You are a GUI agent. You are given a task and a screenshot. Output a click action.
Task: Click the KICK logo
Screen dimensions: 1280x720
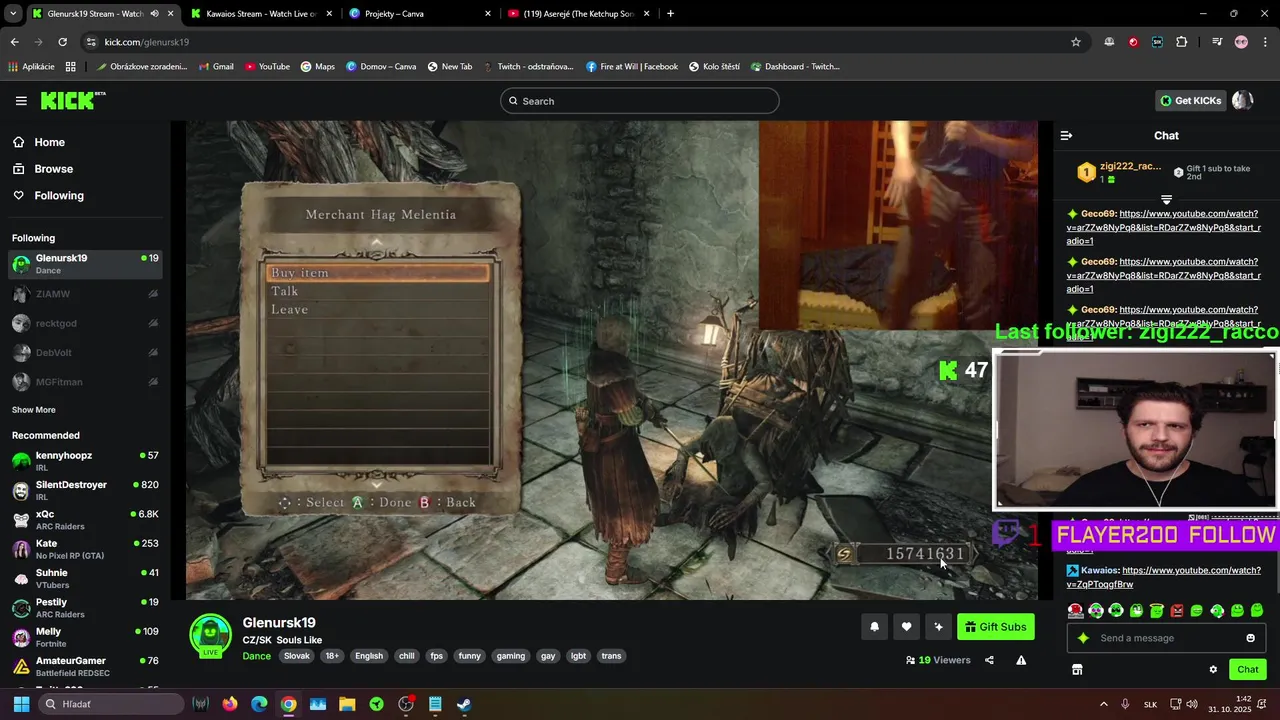pyautogui.click(x=72, y=100)
